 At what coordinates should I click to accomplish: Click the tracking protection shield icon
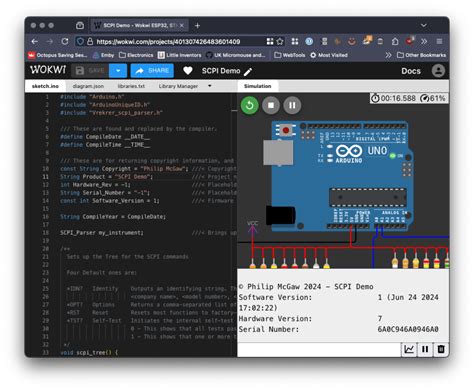pyautogui.click(x=80, y=41)
